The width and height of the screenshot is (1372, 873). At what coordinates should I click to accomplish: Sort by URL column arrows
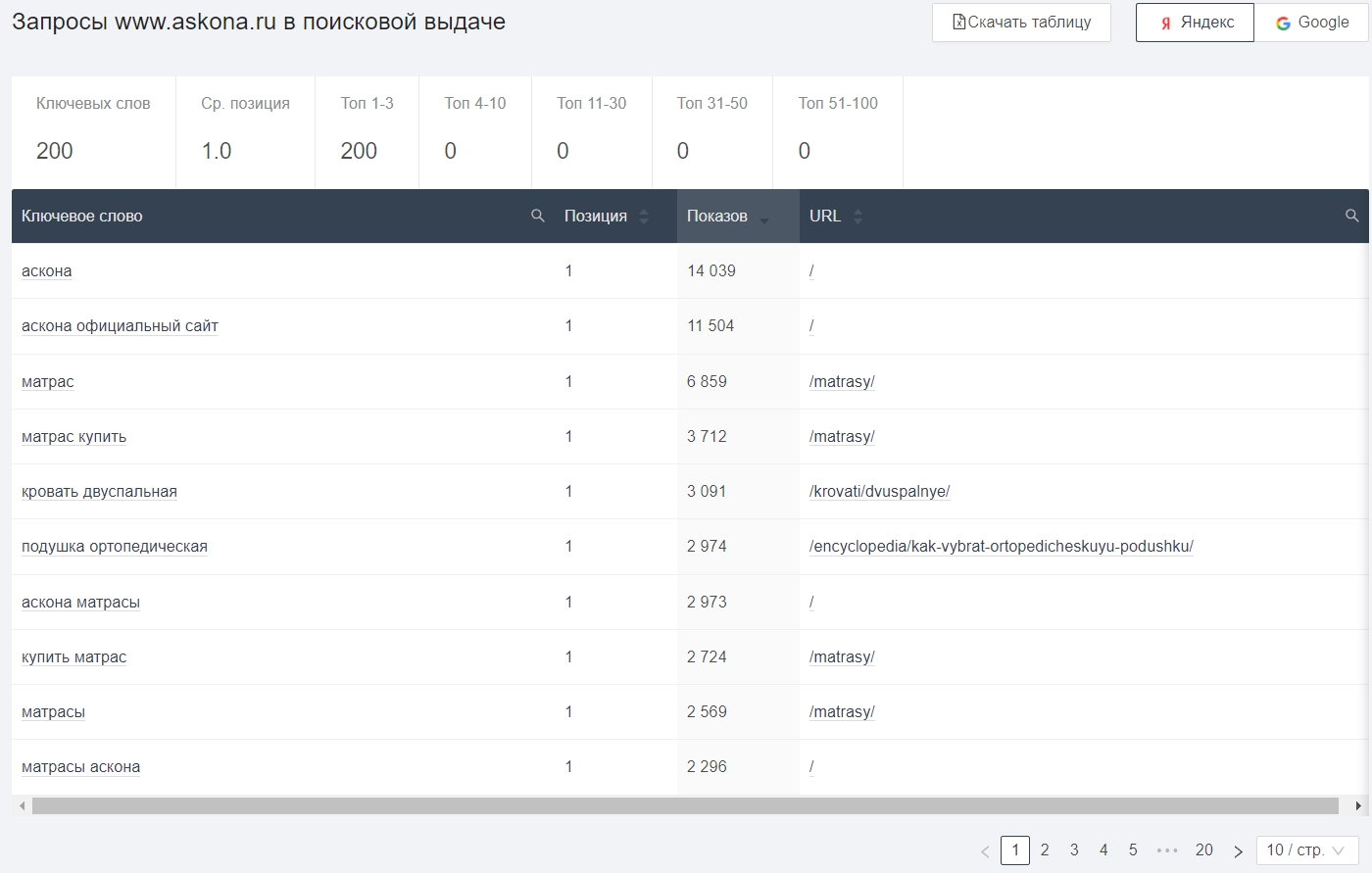857,217
